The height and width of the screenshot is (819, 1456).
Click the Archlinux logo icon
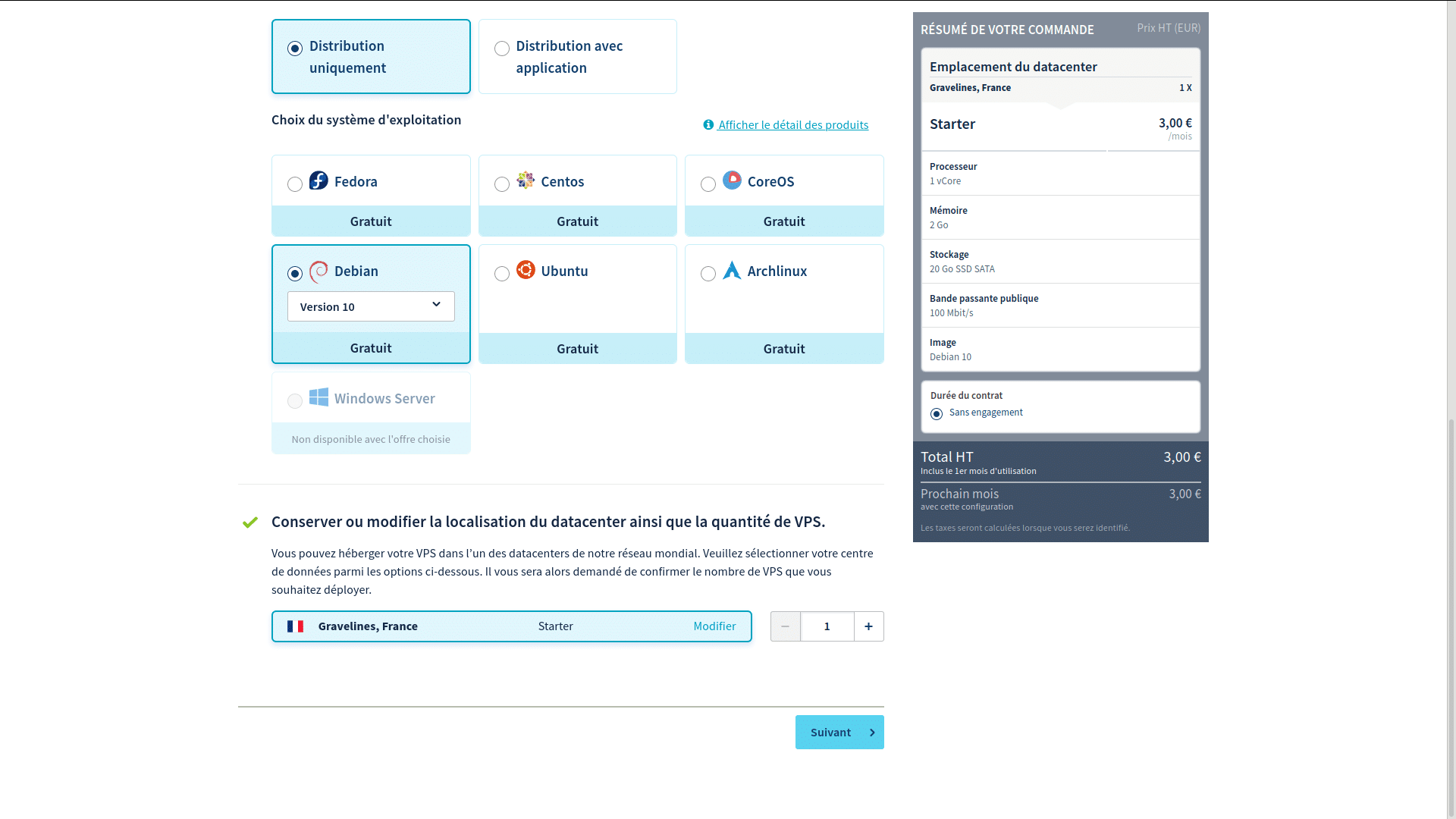[732, 270]
